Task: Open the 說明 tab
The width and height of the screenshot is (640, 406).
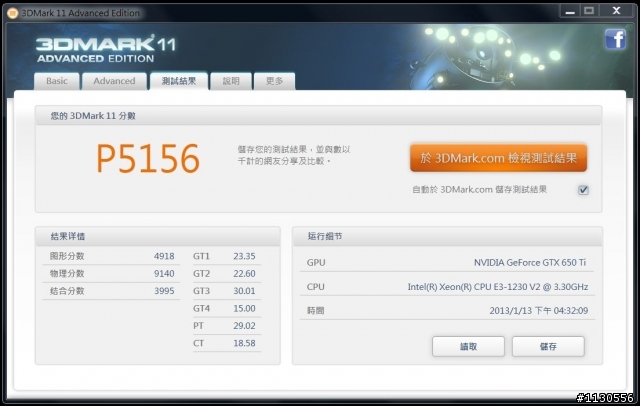Action: [231, 81]
